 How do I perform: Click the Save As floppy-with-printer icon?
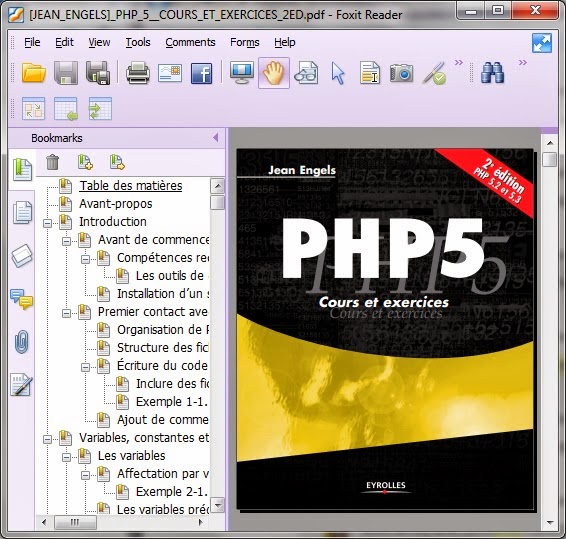[x=98, y=73]
